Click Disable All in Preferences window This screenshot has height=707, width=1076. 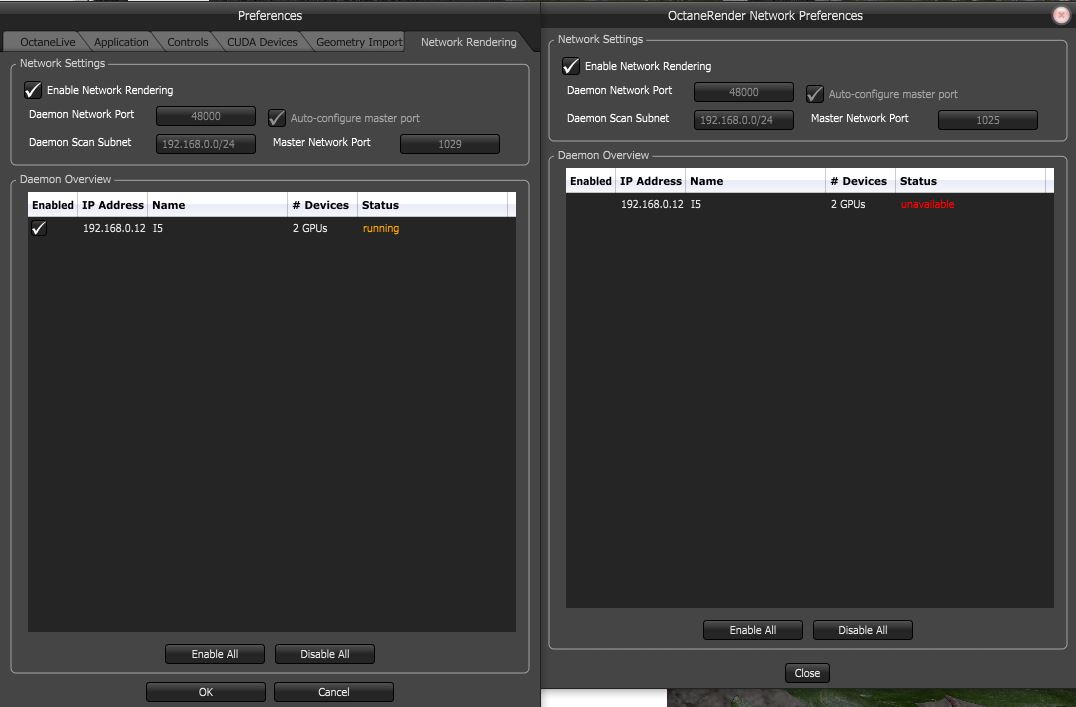pos(325,654)
